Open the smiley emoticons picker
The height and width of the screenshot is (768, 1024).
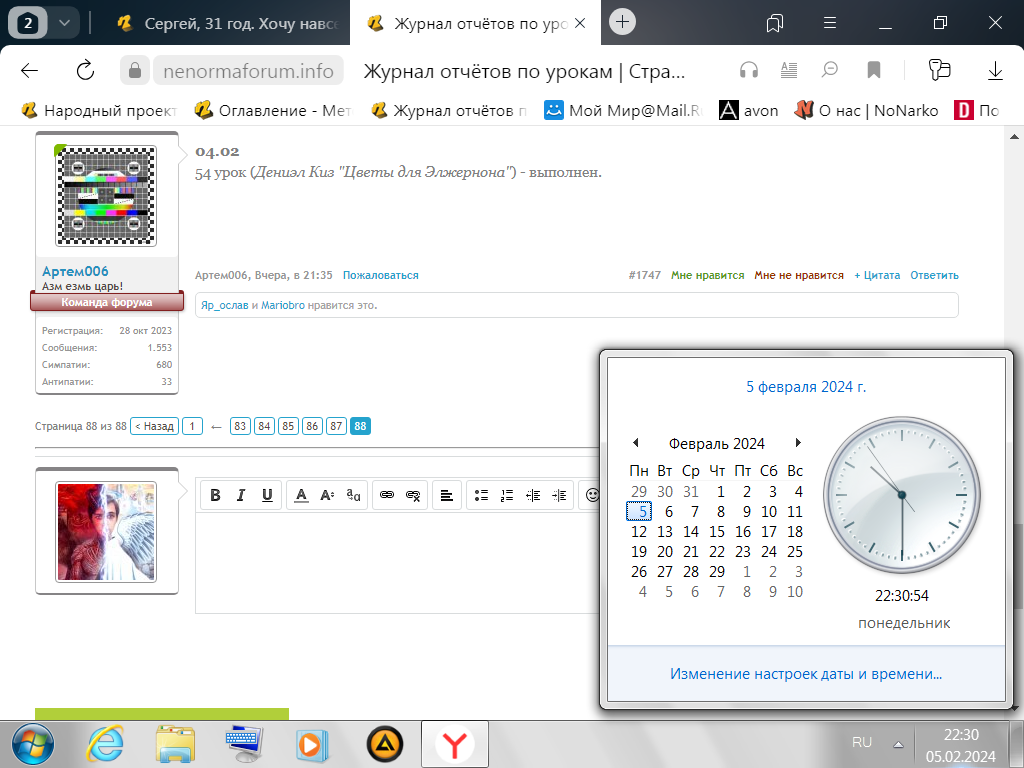coord(592,495)
